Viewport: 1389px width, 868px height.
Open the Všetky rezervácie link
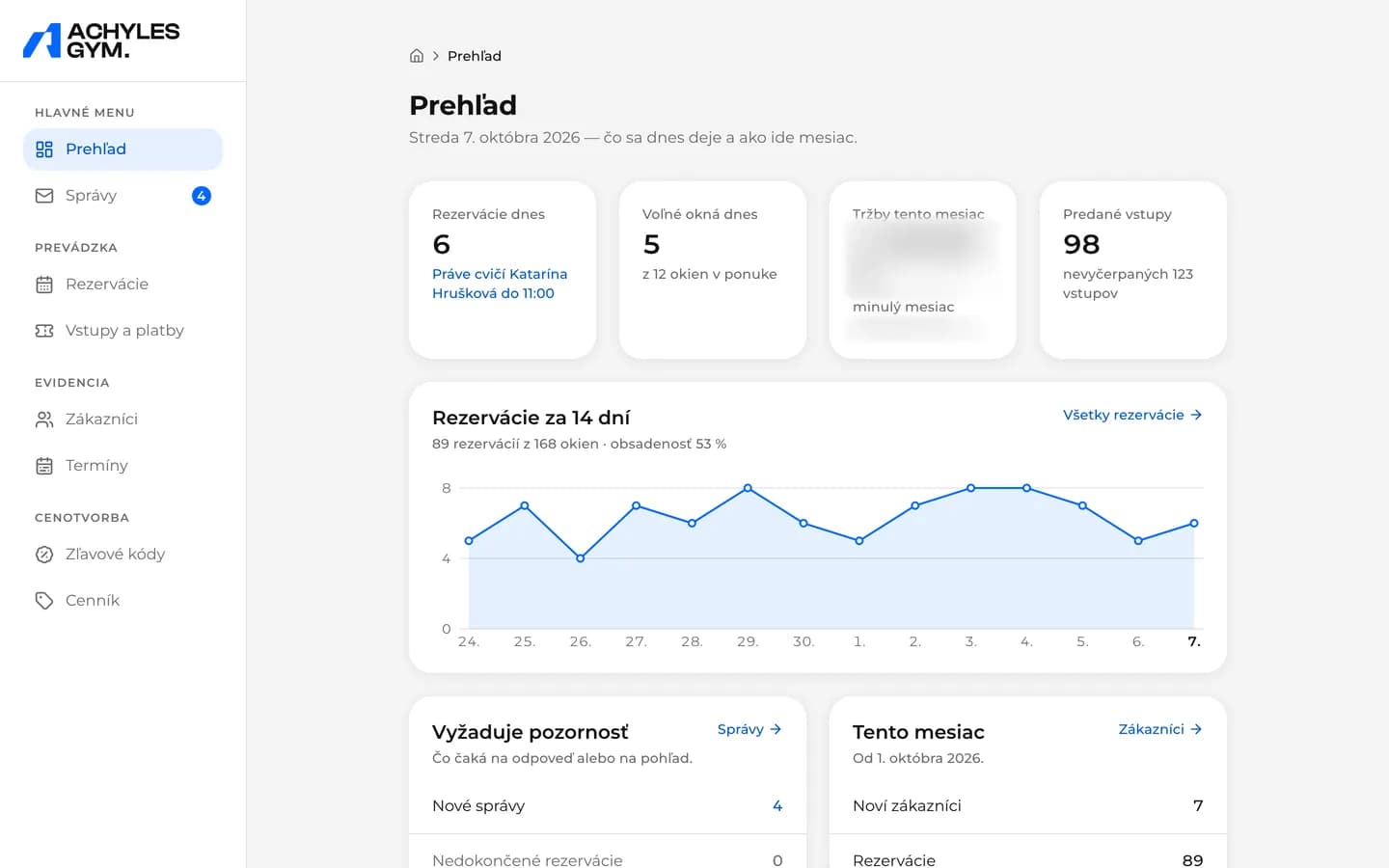point(1132,415)
